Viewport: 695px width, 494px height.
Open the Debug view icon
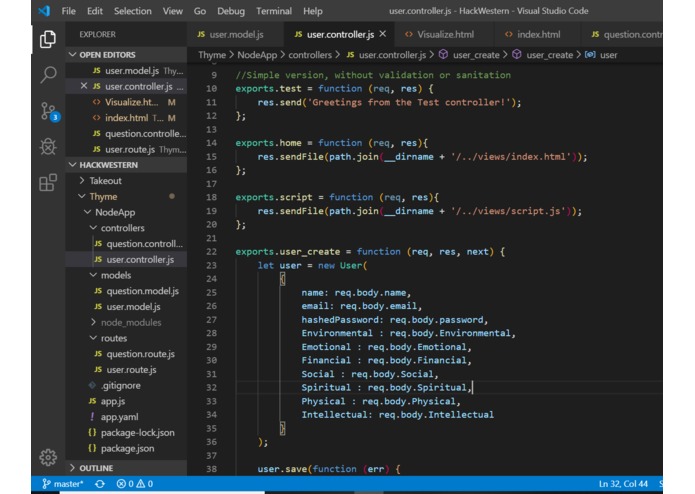pyautogui.click(x=47, y=147)
